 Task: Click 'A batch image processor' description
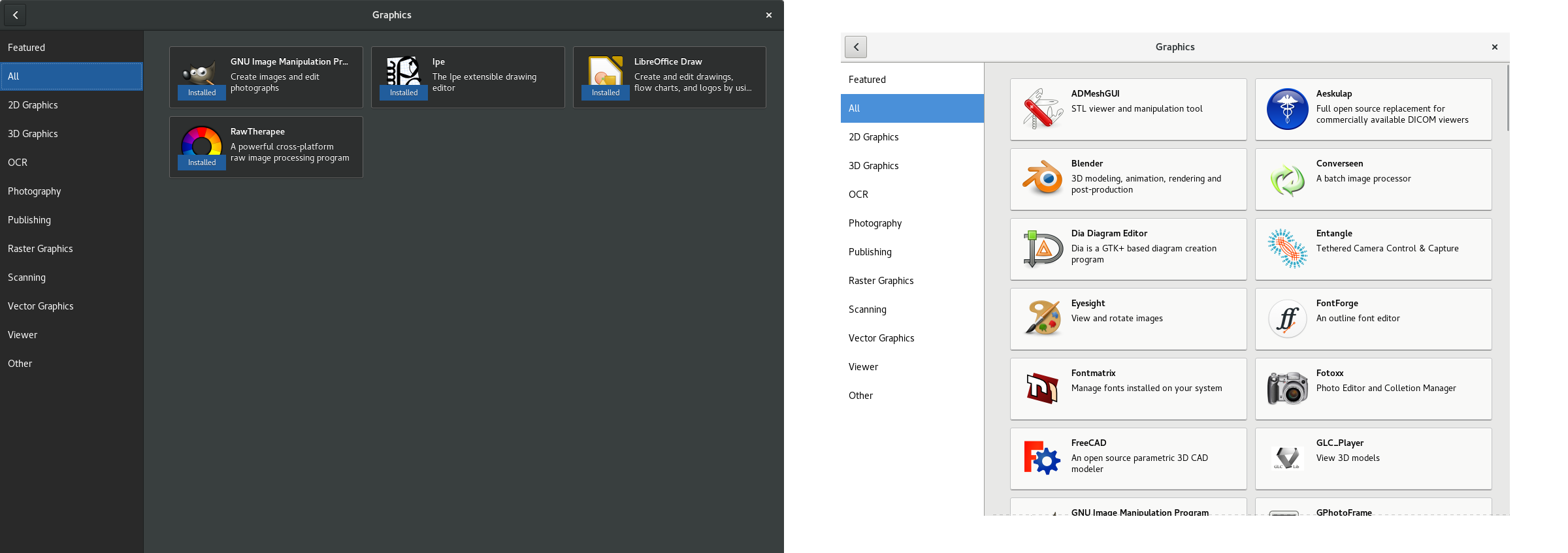1364,178
